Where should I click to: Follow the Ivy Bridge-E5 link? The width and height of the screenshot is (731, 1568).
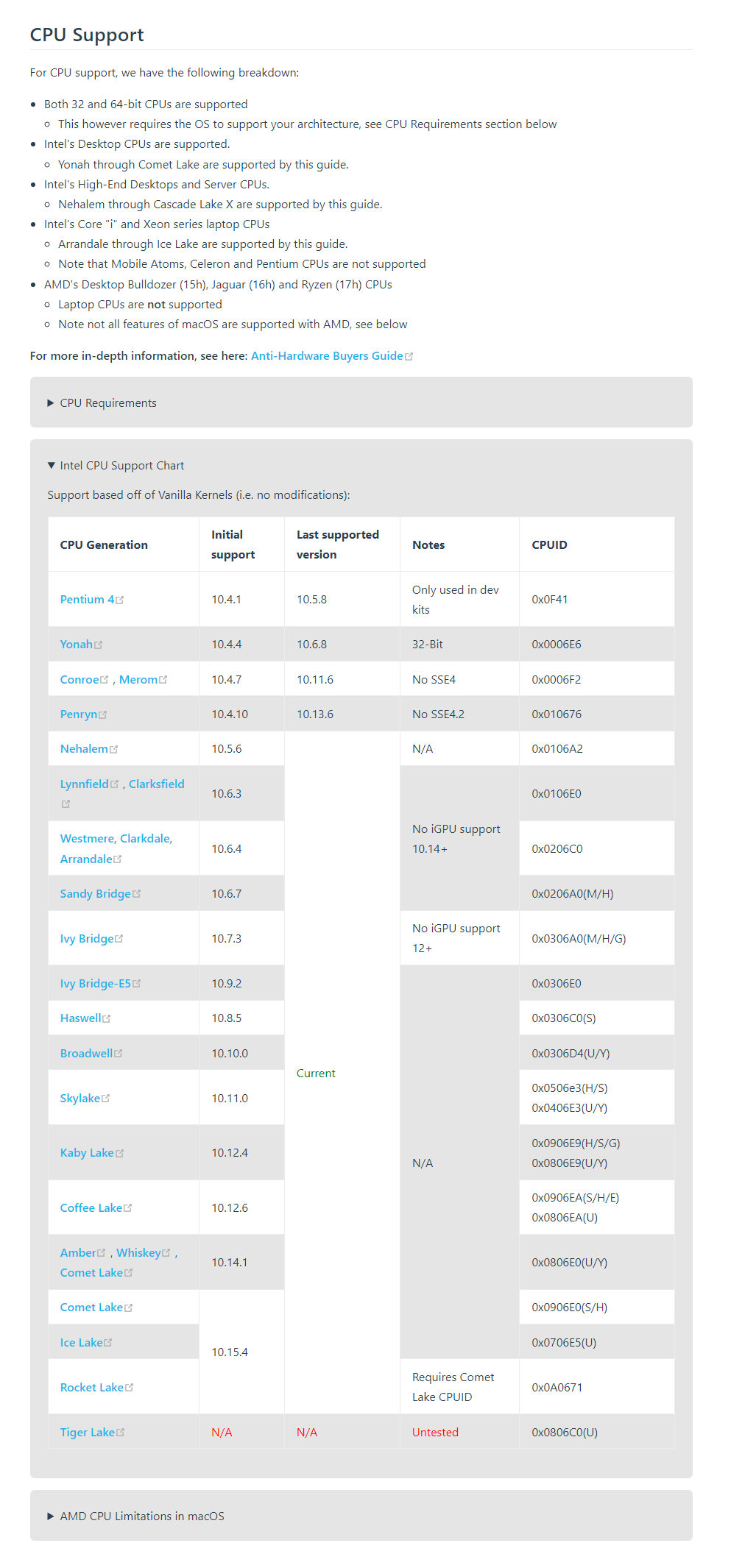coord(95,984)
